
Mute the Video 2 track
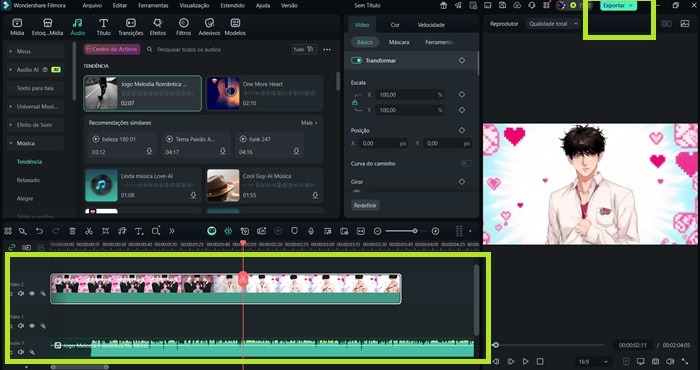tap(21, 293)
